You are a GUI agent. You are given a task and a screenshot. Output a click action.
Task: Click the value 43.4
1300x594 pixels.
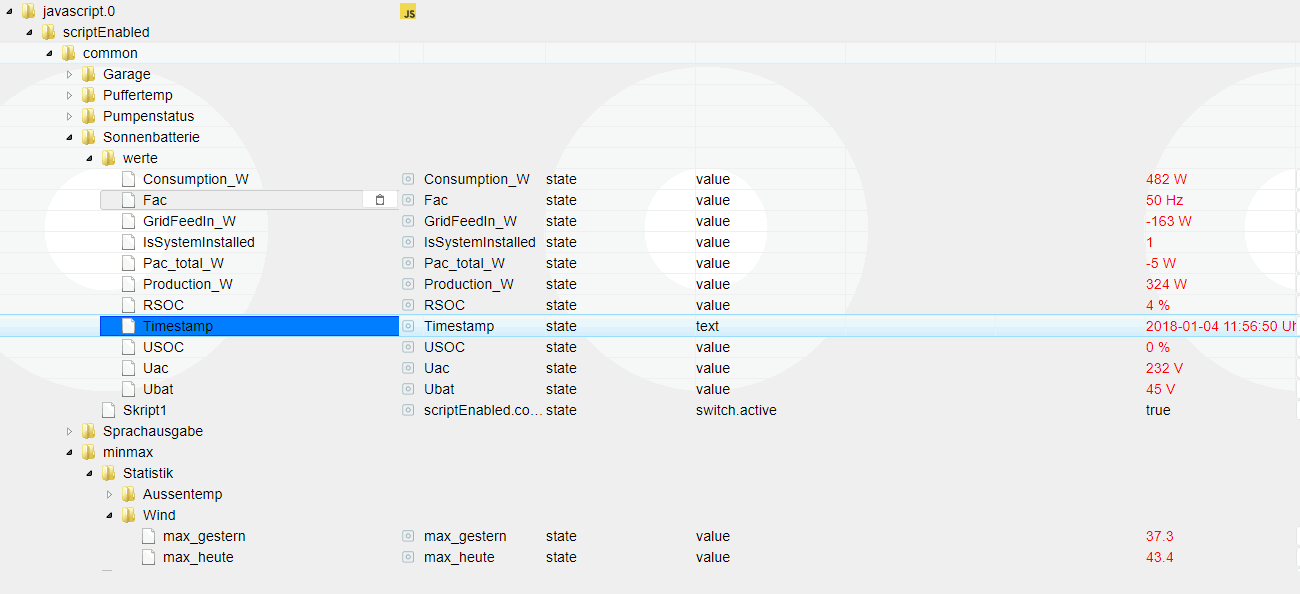pyautogui.click(x=1160, y=557)
